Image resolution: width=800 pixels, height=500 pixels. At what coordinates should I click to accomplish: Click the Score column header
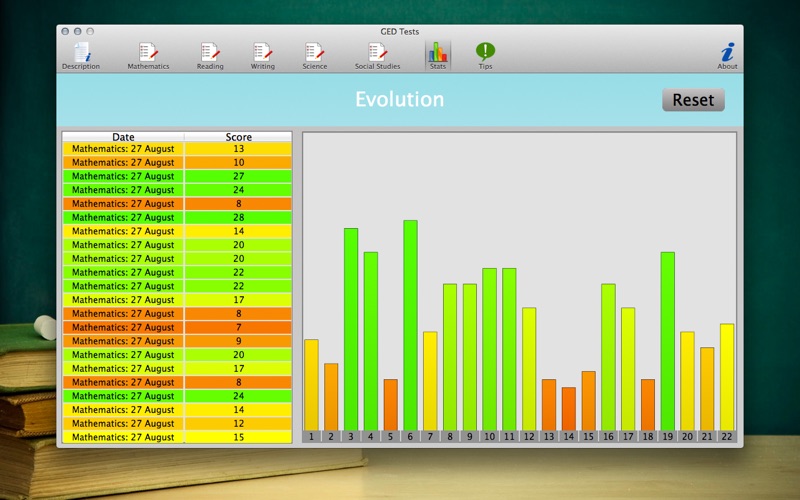pyautogui.click(x=238, y=137)
